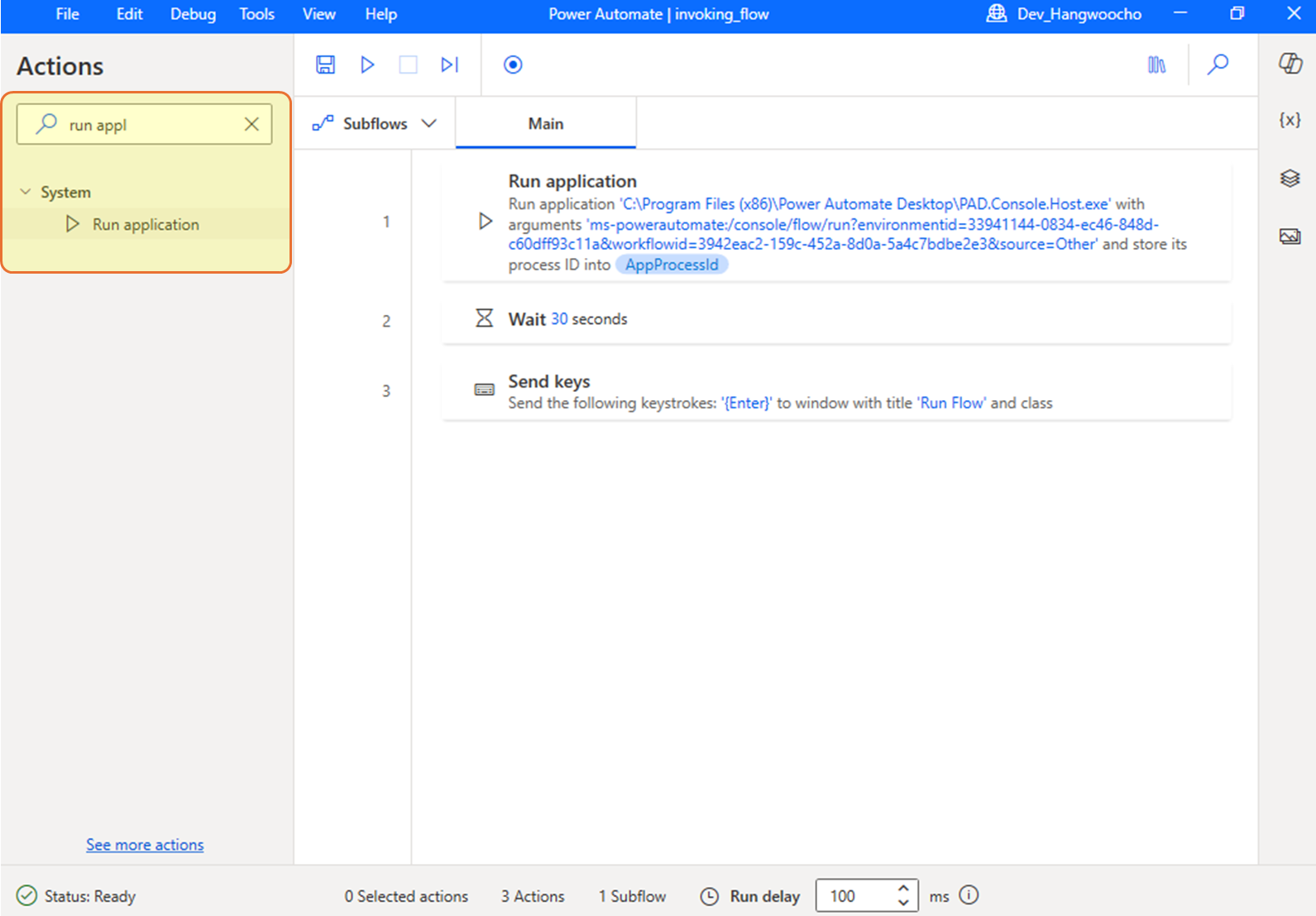Start the recorder using the circle icon

tap(513, 64)
